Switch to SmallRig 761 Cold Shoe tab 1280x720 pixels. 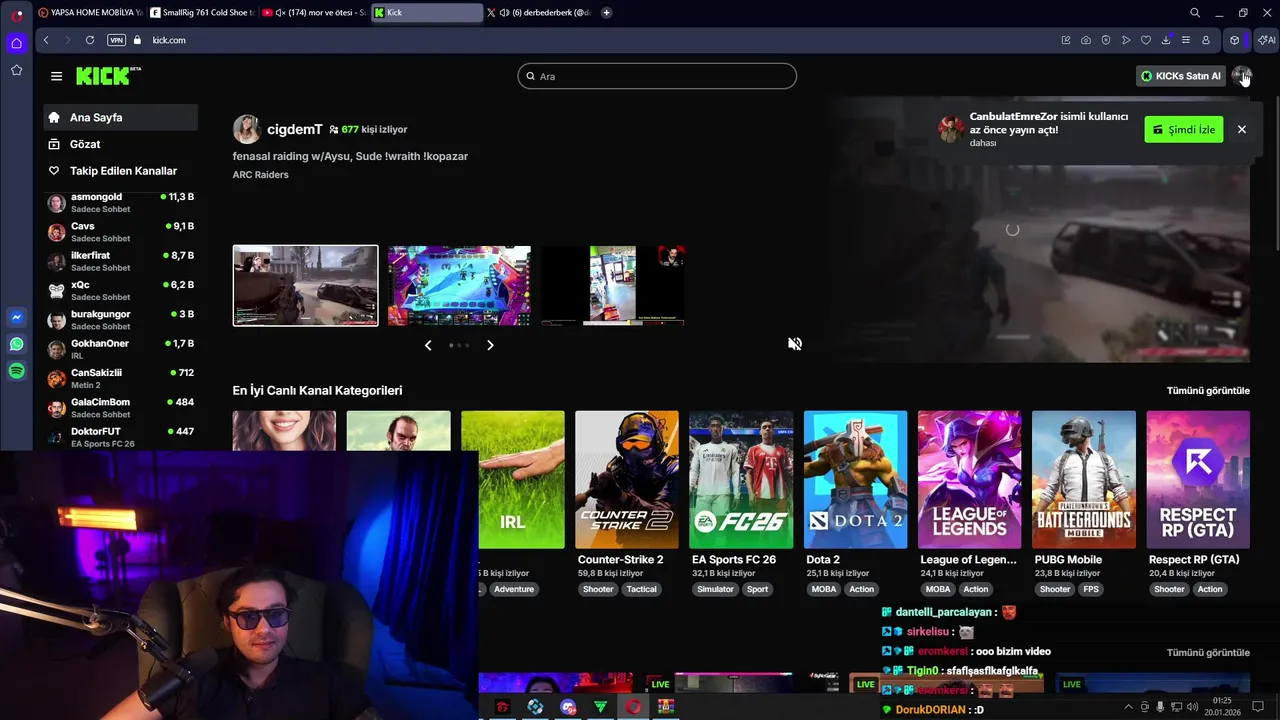(202, 13)
